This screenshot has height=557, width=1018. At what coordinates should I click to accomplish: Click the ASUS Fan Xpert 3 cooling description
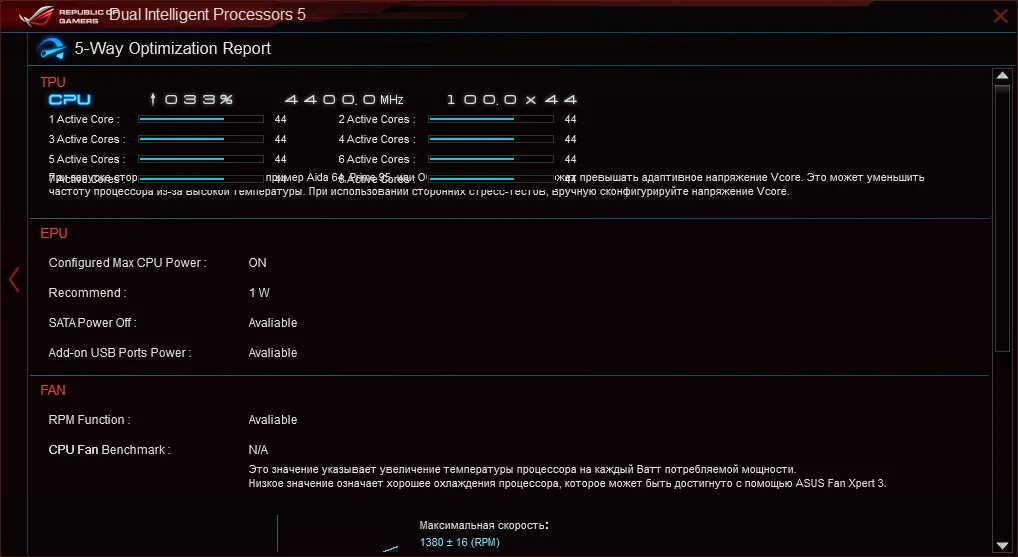coord(567,477)
